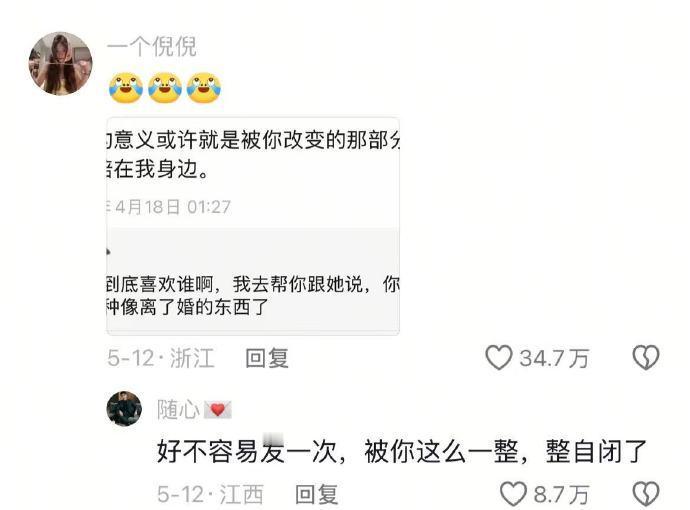Open the username 随心
The image size is (690, 510).
[178, 410]
